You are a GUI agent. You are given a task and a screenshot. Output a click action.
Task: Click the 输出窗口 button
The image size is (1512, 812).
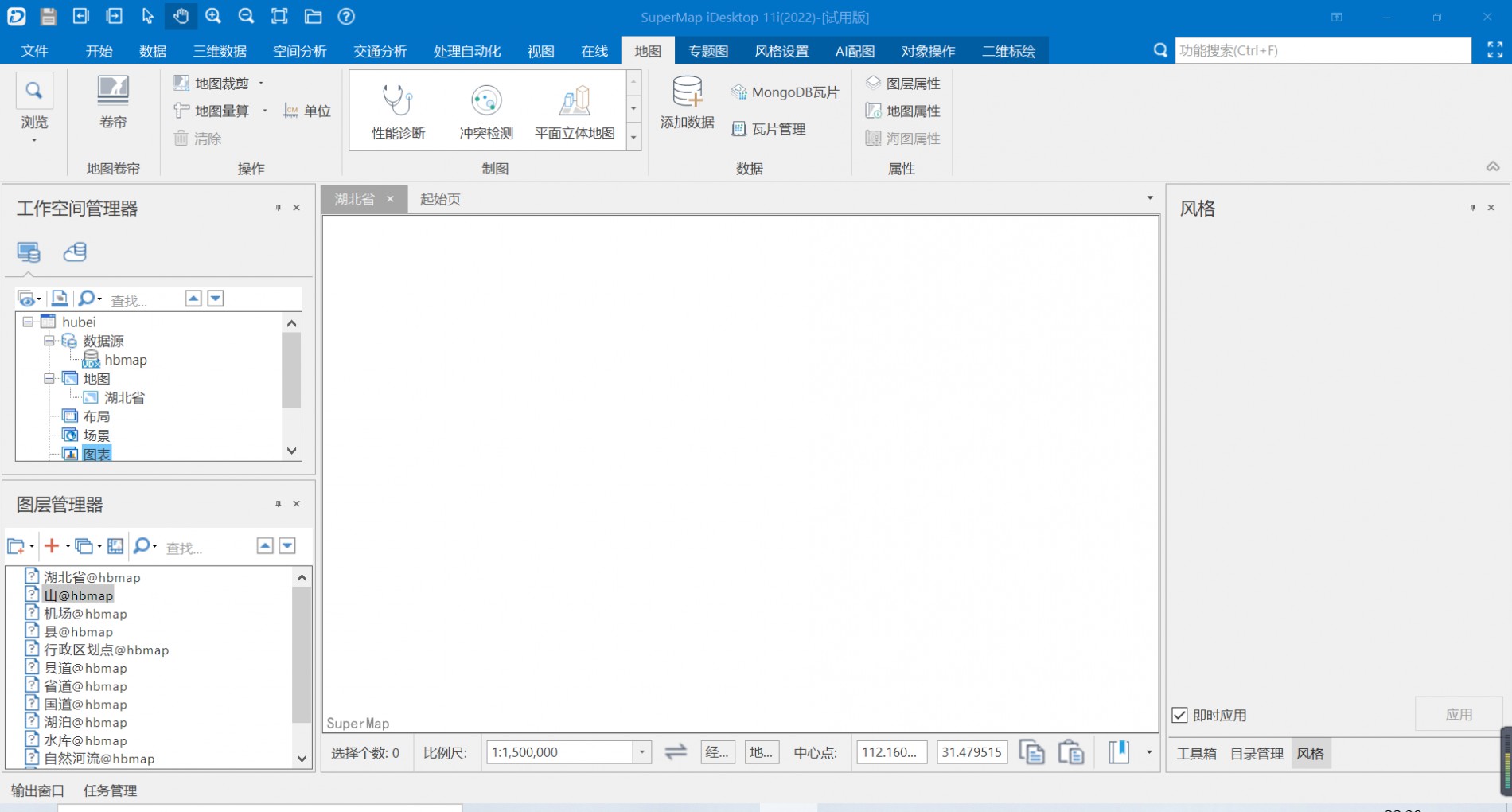37,791
